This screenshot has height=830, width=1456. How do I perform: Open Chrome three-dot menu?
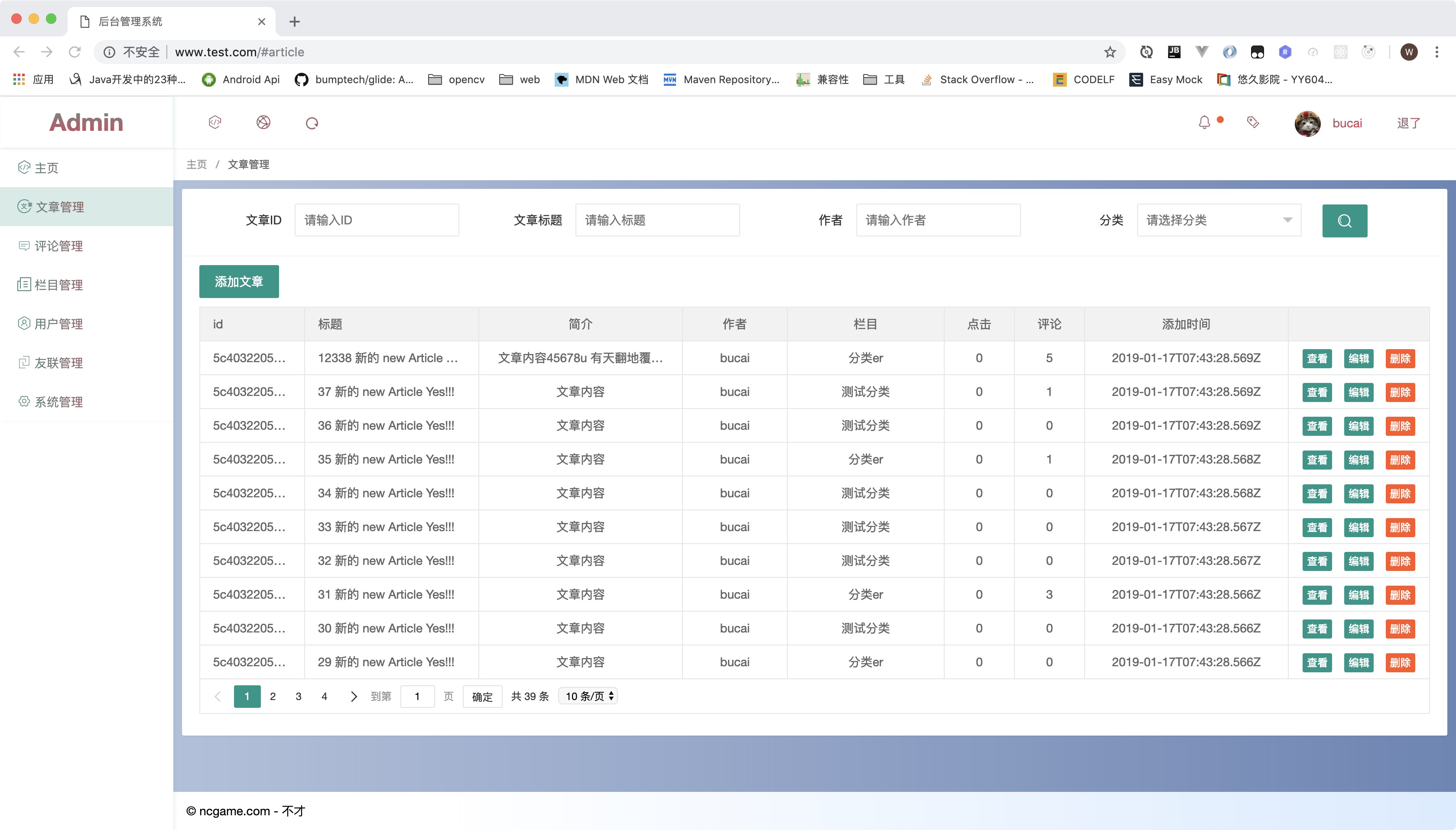pyautogui.click(x=1436, y=52)
